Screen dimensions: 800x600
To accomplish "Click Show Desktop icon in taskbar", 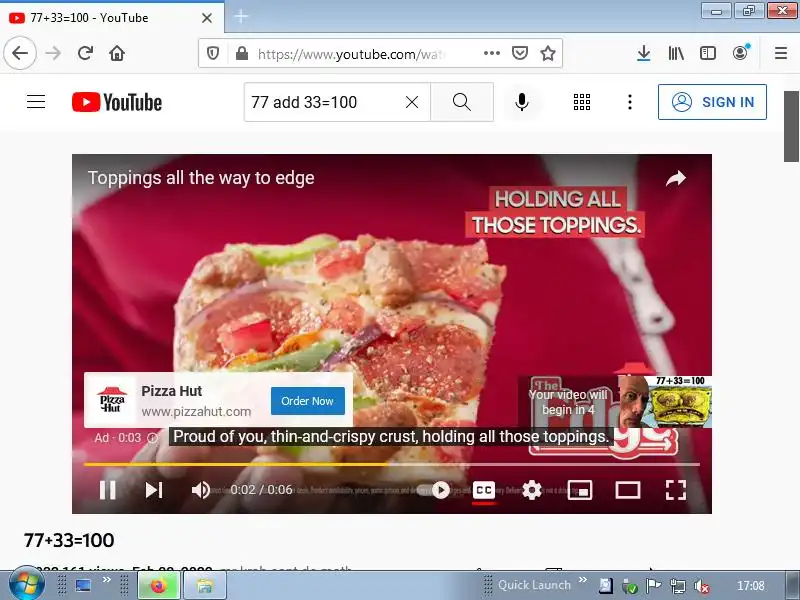I will [x=84, y=585].
